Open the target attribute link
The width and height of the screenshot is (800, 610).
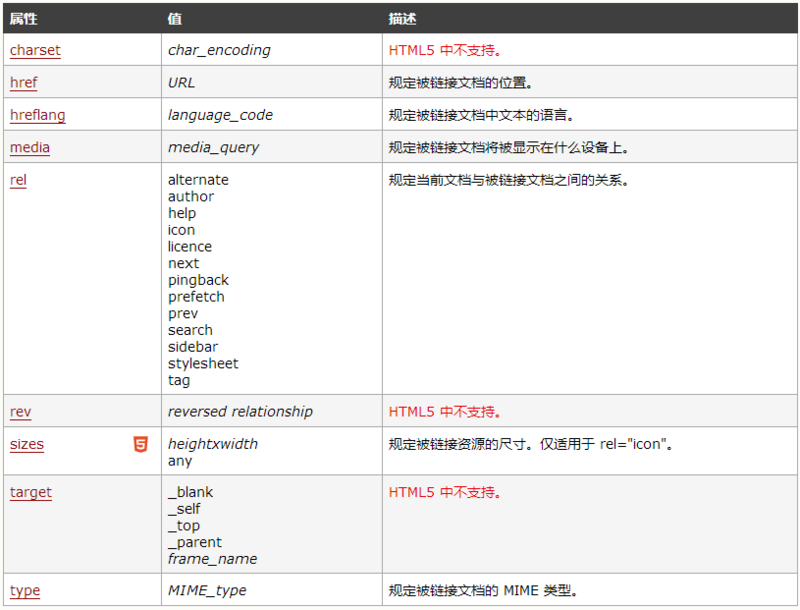[x=31, y=493]
